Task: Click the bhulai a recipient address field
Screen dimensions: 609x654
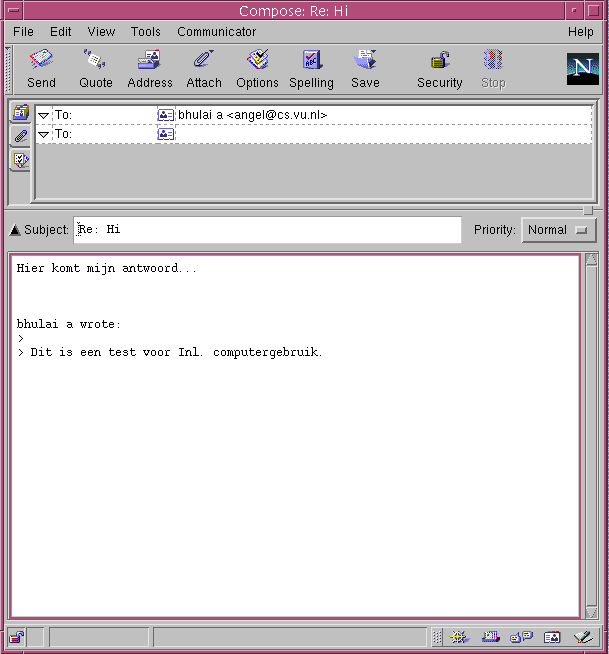Action: tap(383, 115)
